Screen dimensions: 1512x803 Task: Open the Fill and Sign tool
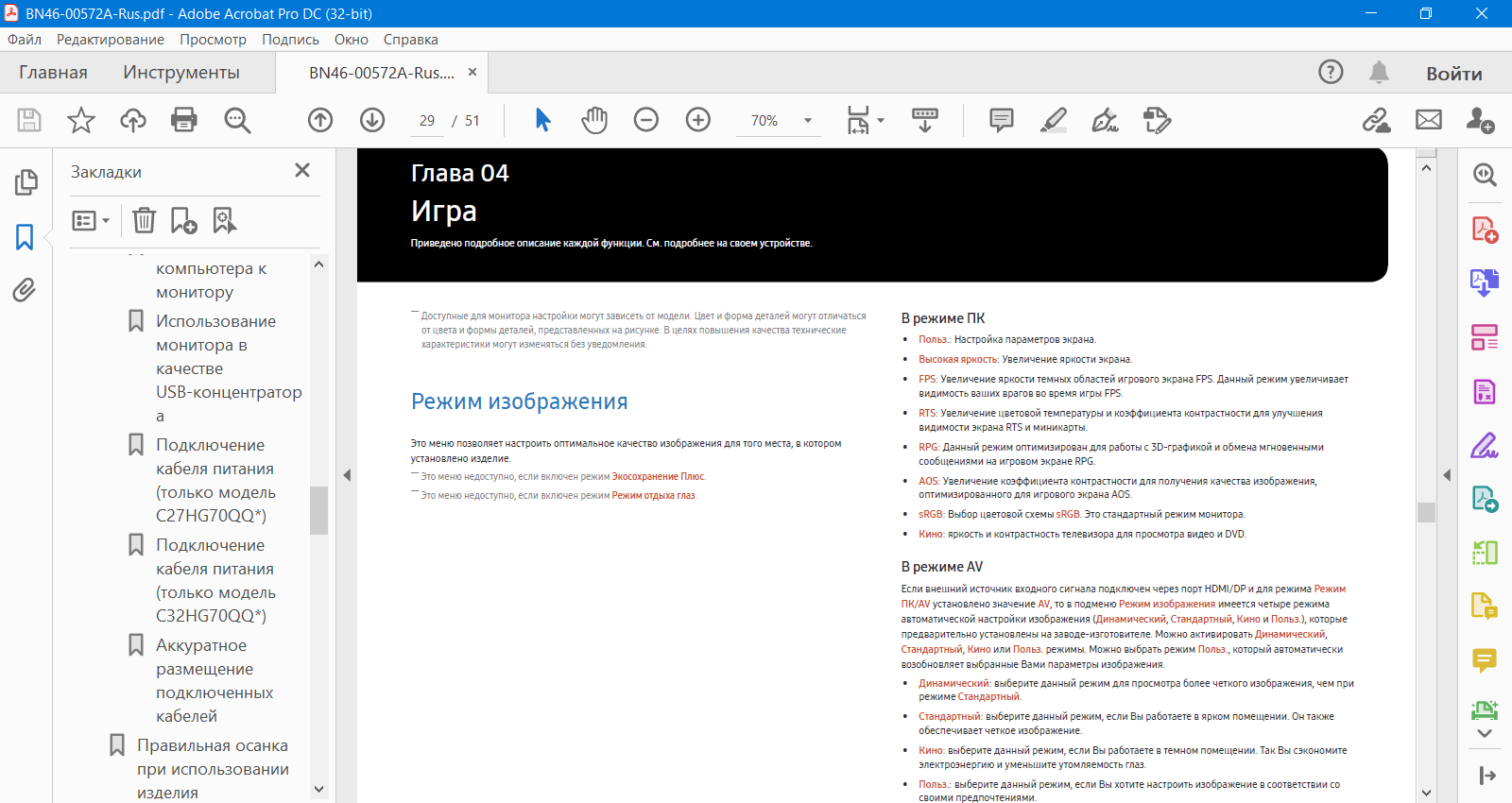click(x=1485, y=445)
